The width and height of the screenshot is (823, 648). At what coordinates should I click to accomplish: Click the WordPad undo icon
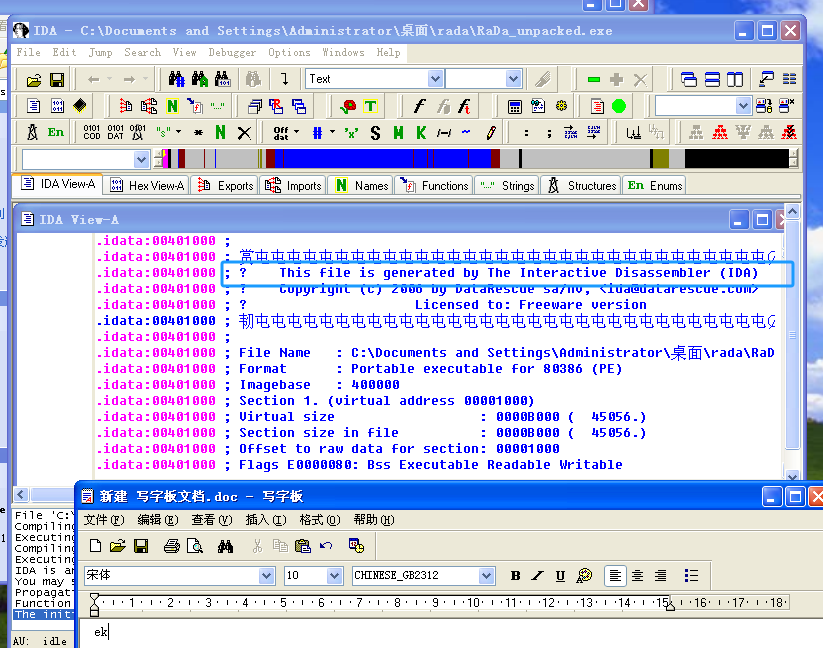click(326, 546)
